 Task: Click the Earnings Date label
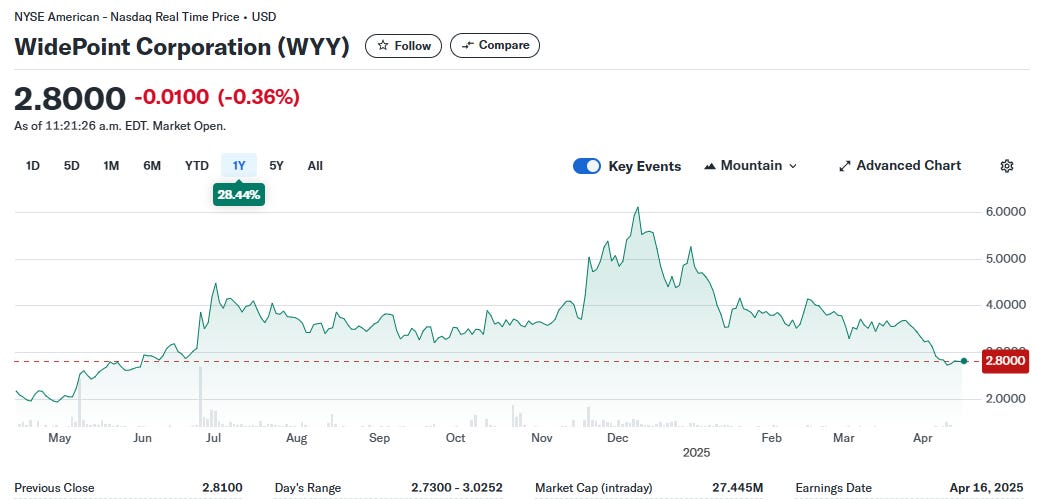pyautogui.click(x=833, y=488)
